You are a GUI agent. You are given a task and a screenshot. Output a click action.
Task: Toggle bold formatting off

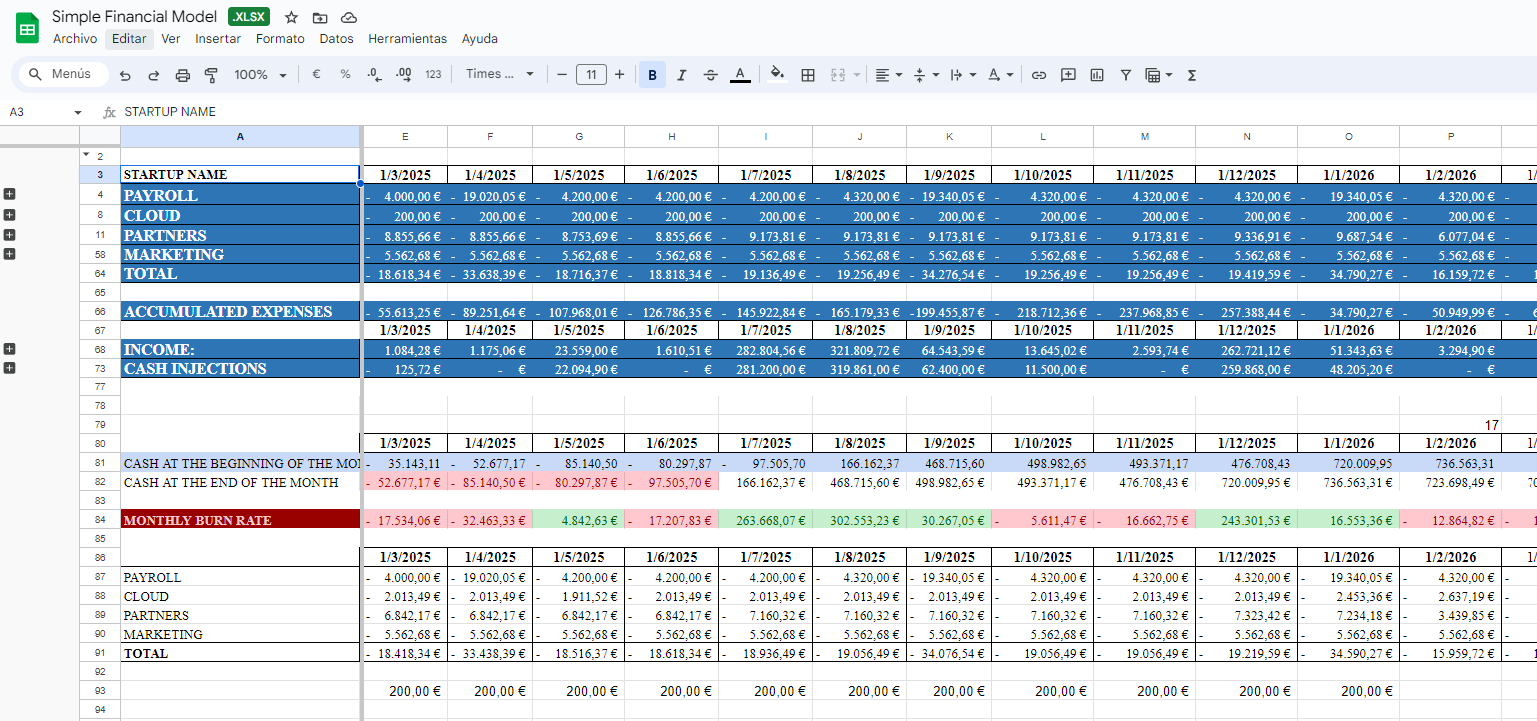click(x=652, y=74)
